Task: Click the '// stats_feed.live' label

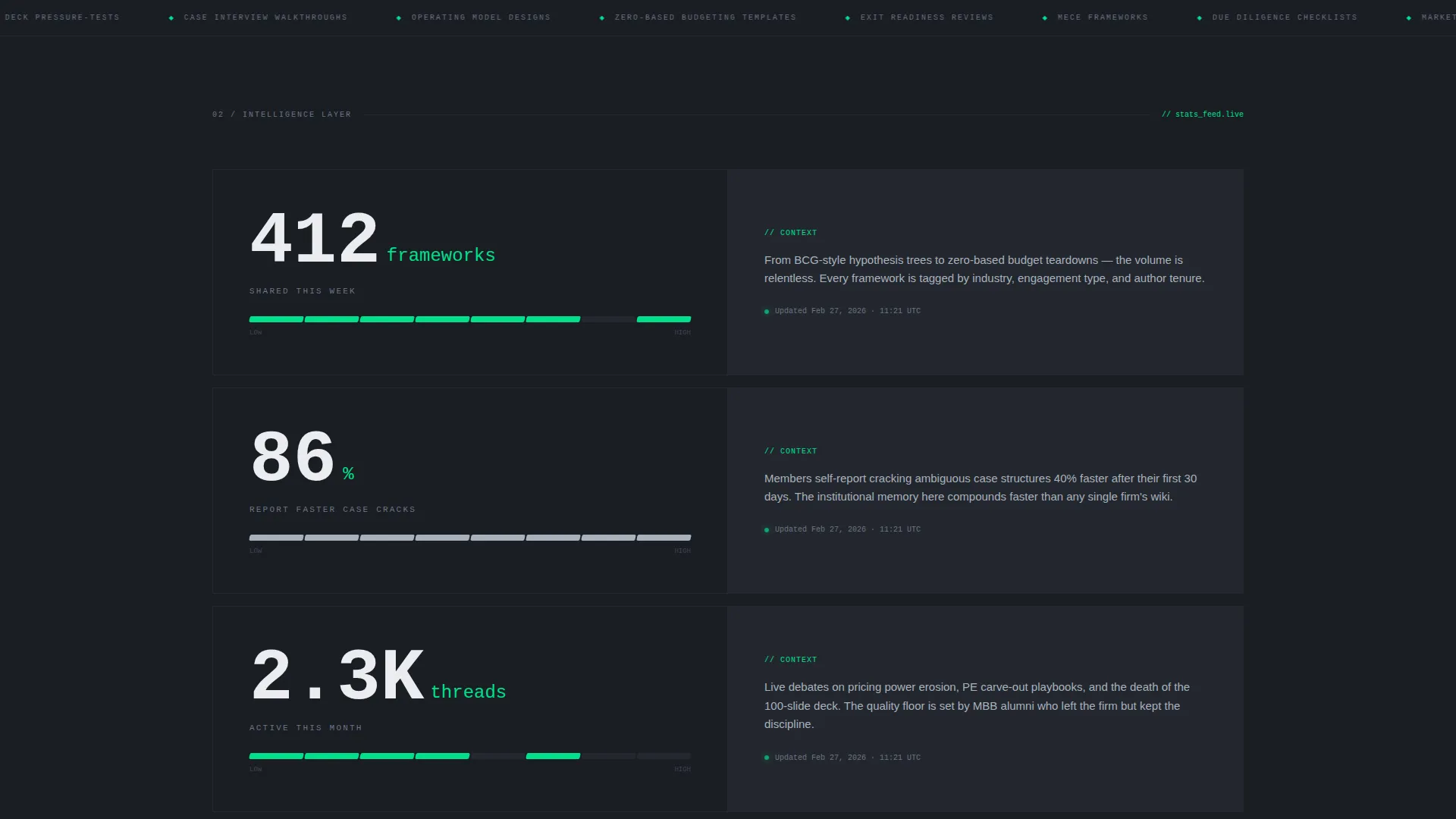Action: coord(1203,115)
